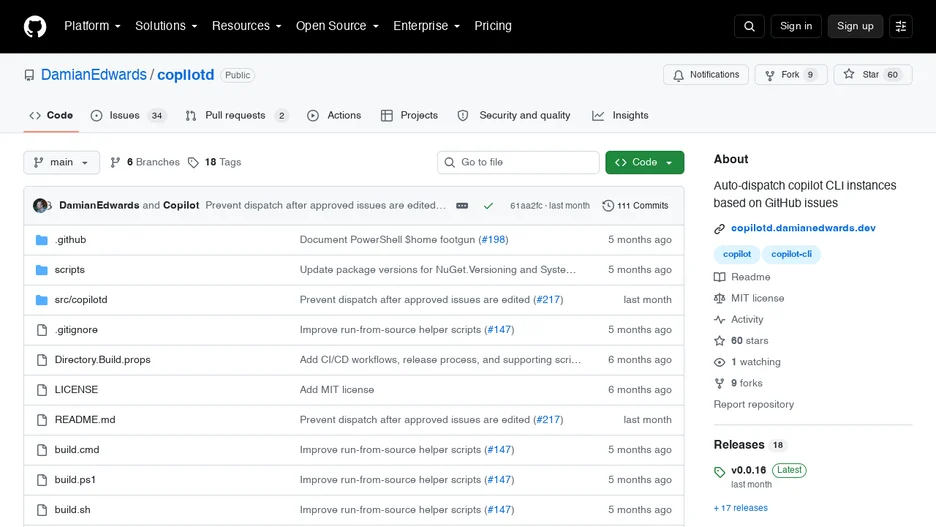Switch to the Projects tab
The image size is (936, 527).
[x=410, y=115]
